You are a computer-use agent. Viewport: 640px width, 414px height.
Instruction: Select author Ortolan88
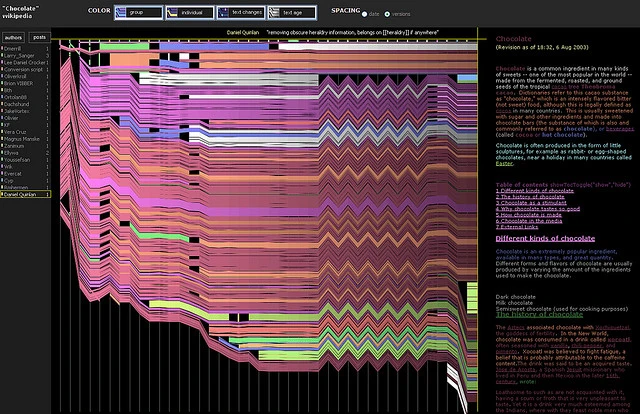pyautogui.click(x=25, y=97)
